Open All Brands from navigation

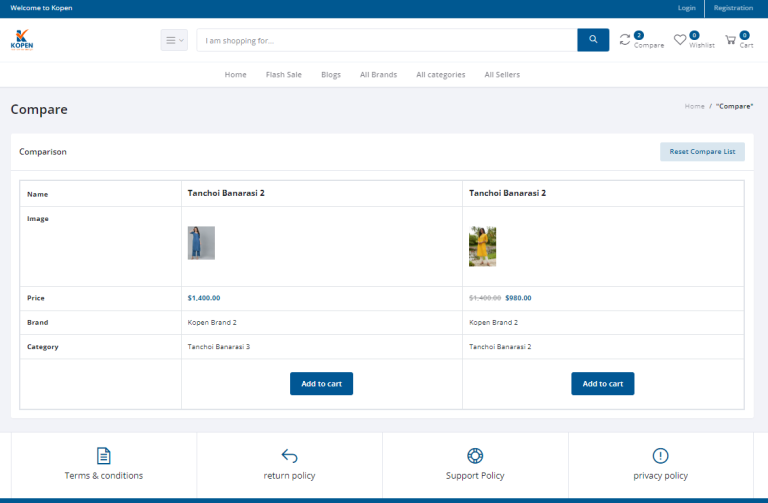pyautogui.click(x=378, y=75)
